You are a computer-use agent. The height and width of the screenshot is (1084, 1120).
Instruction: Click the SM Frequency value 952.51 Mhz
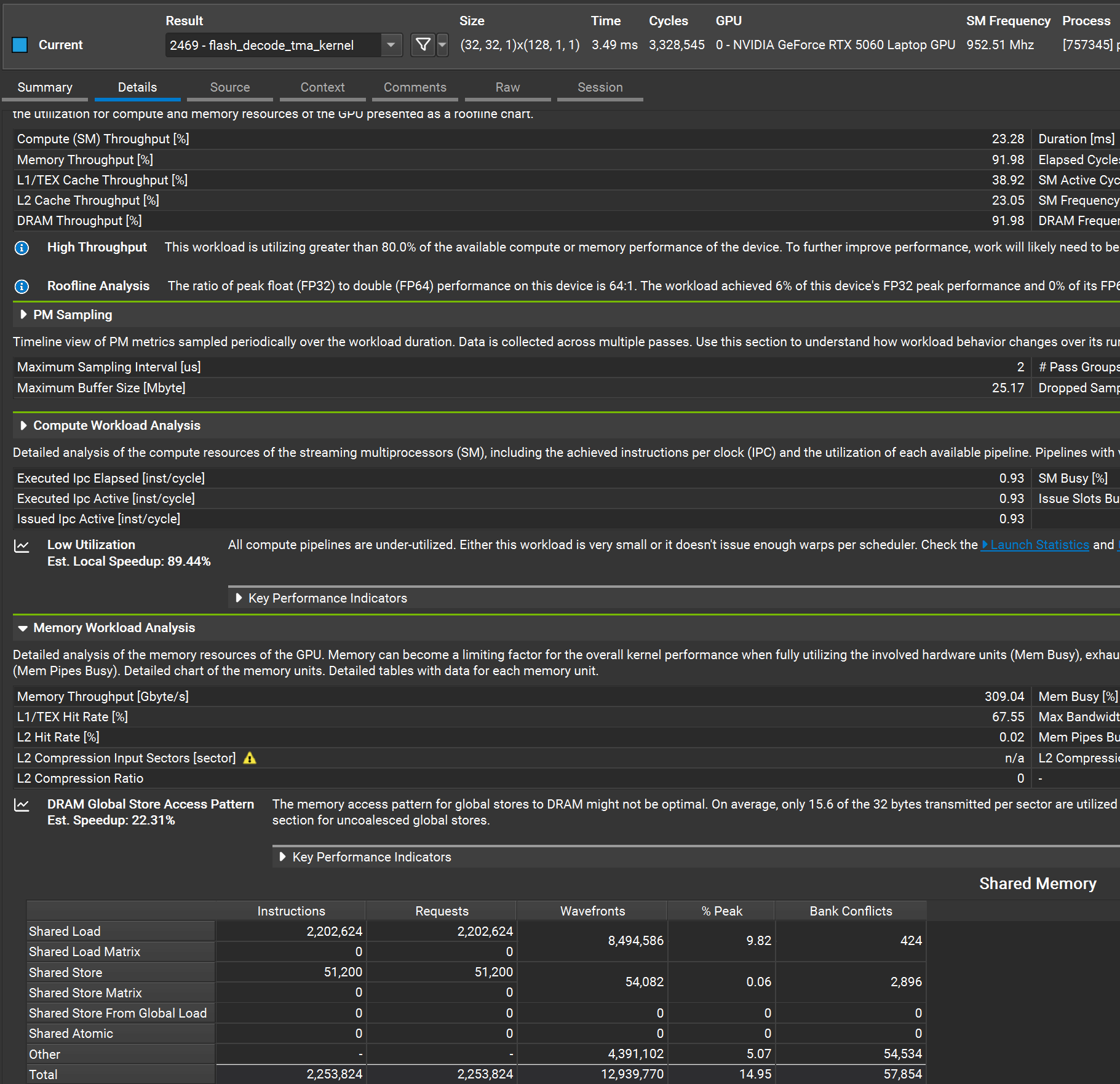tap(1000, 45)
